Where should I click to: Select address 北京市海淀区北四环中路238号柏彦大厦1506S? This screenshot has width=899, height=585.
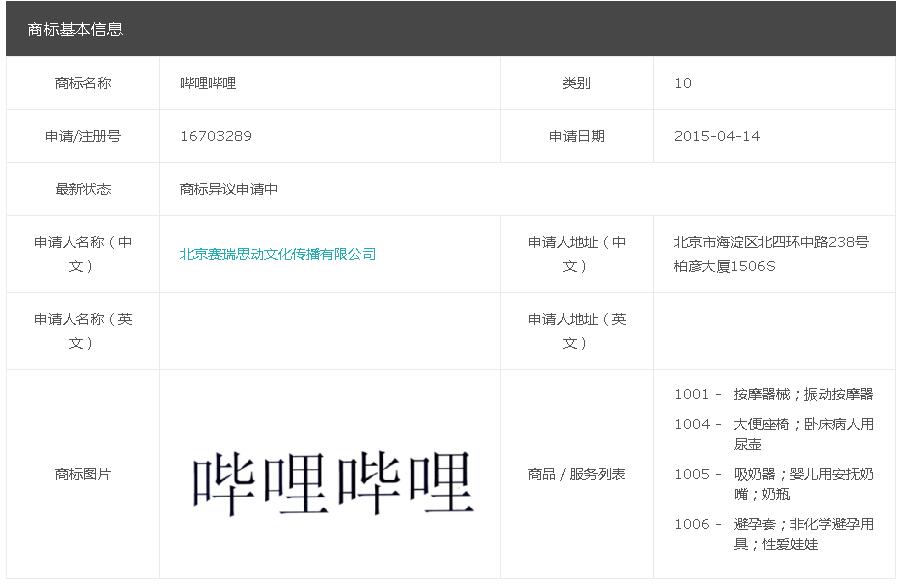771,254
